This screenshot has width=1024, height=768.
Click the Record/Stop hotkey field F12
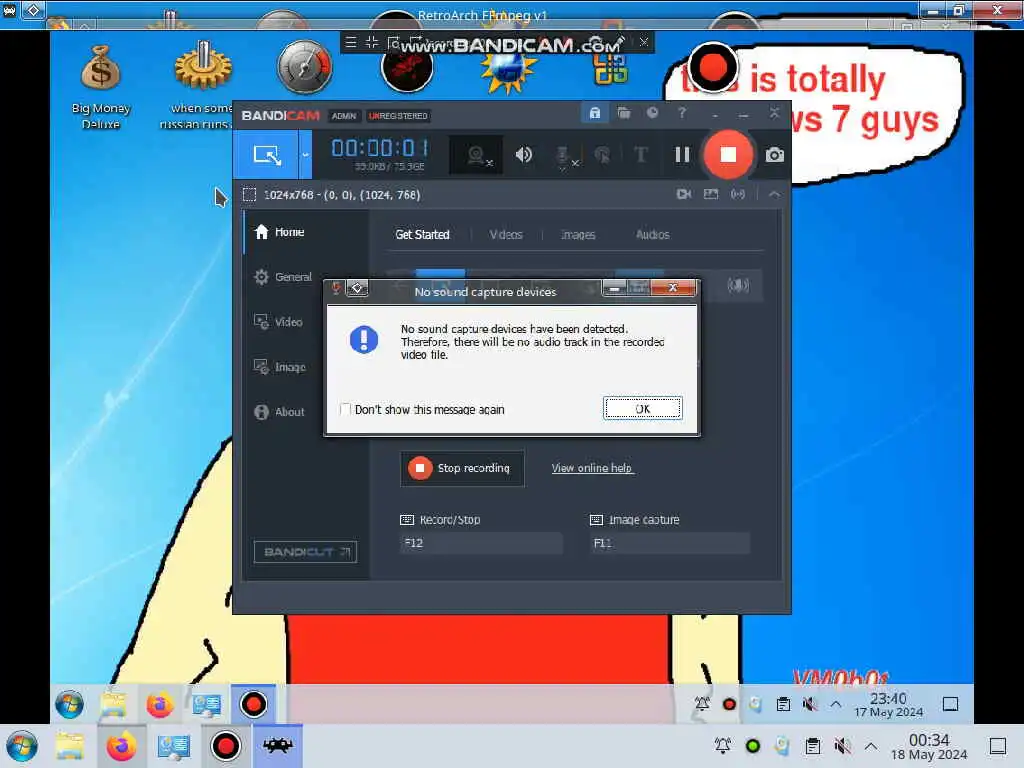pyautogui.click(x=481, y=543)
